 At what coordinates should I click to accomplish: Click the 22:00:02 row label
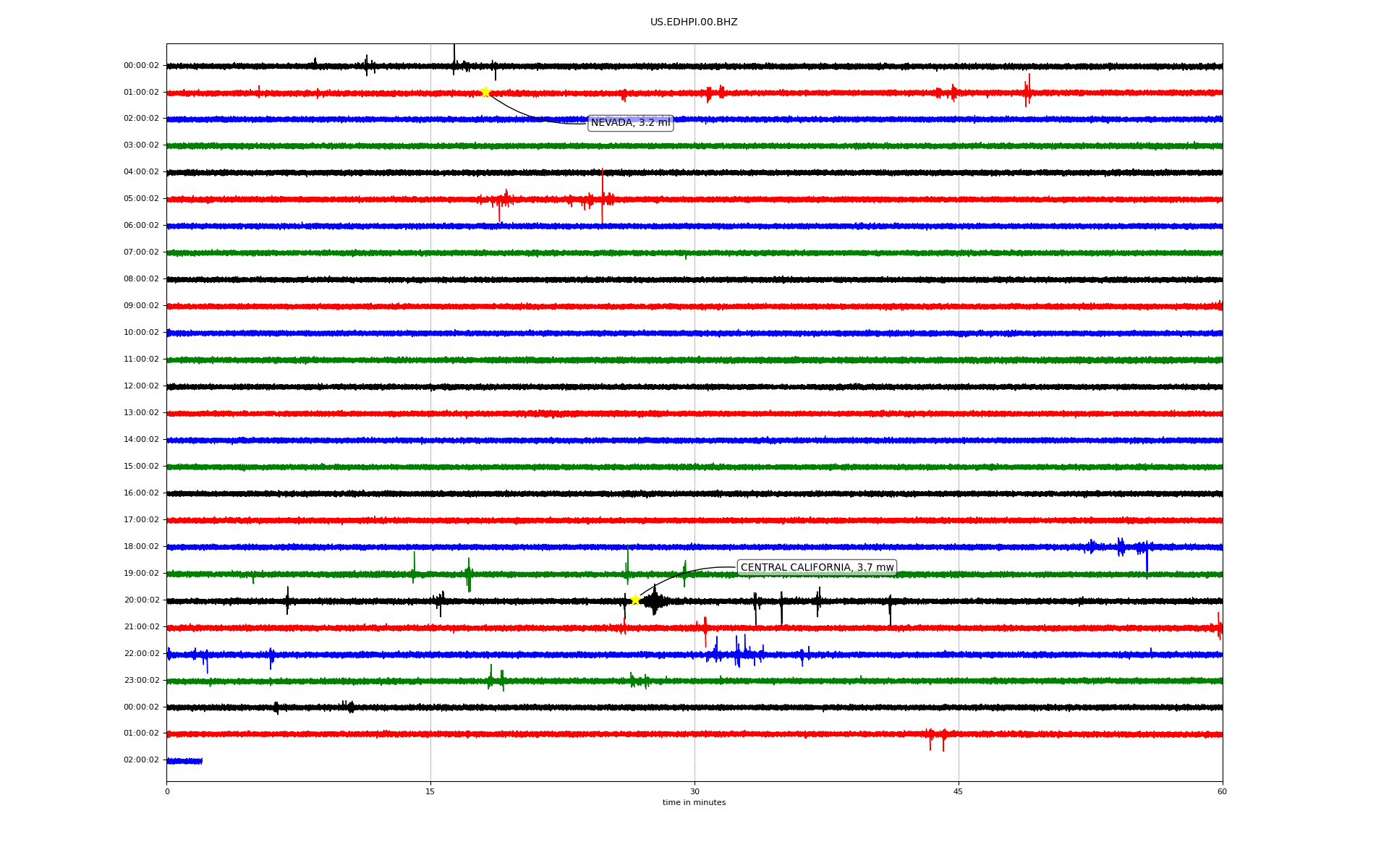coord(141,654)
